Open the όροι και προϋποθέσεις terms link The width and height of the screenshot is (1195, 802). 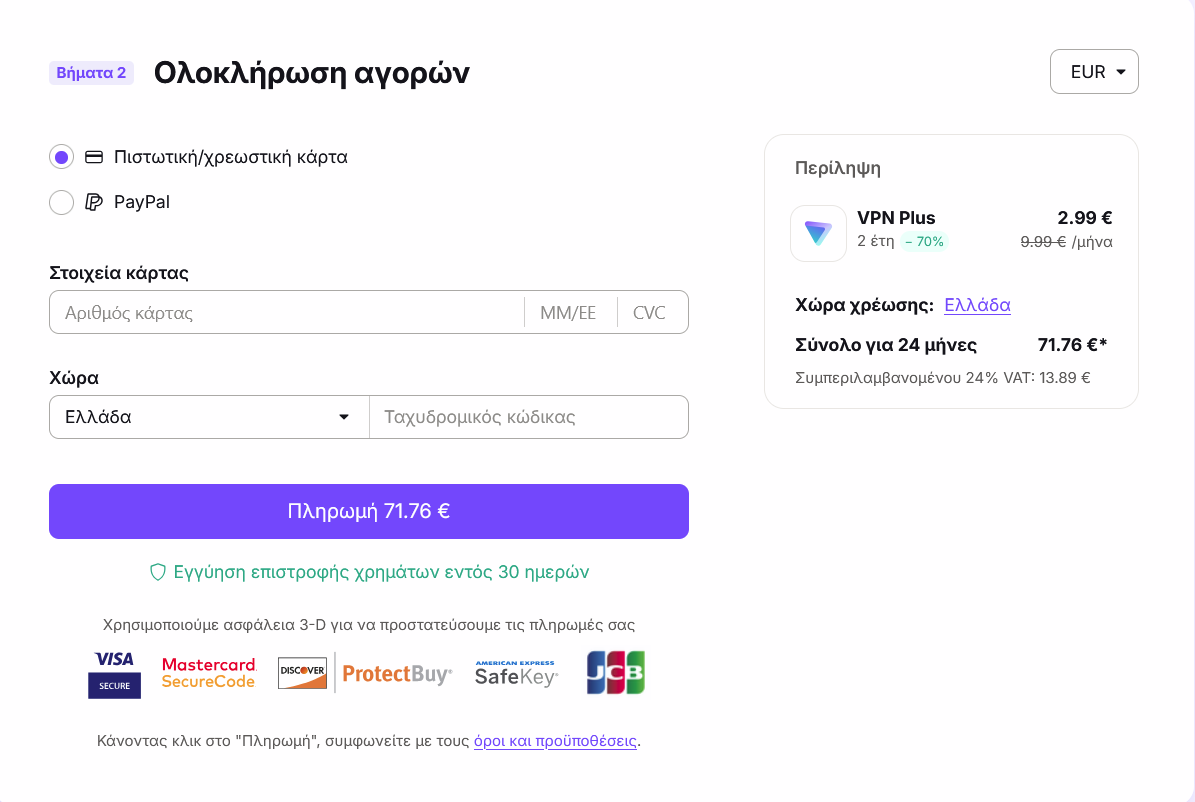click(555, 741)
